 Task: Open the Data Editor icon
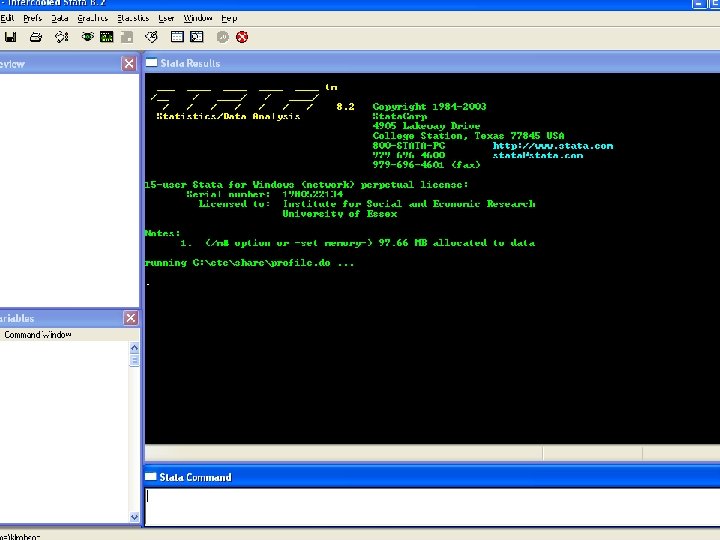tap(177, 37)
